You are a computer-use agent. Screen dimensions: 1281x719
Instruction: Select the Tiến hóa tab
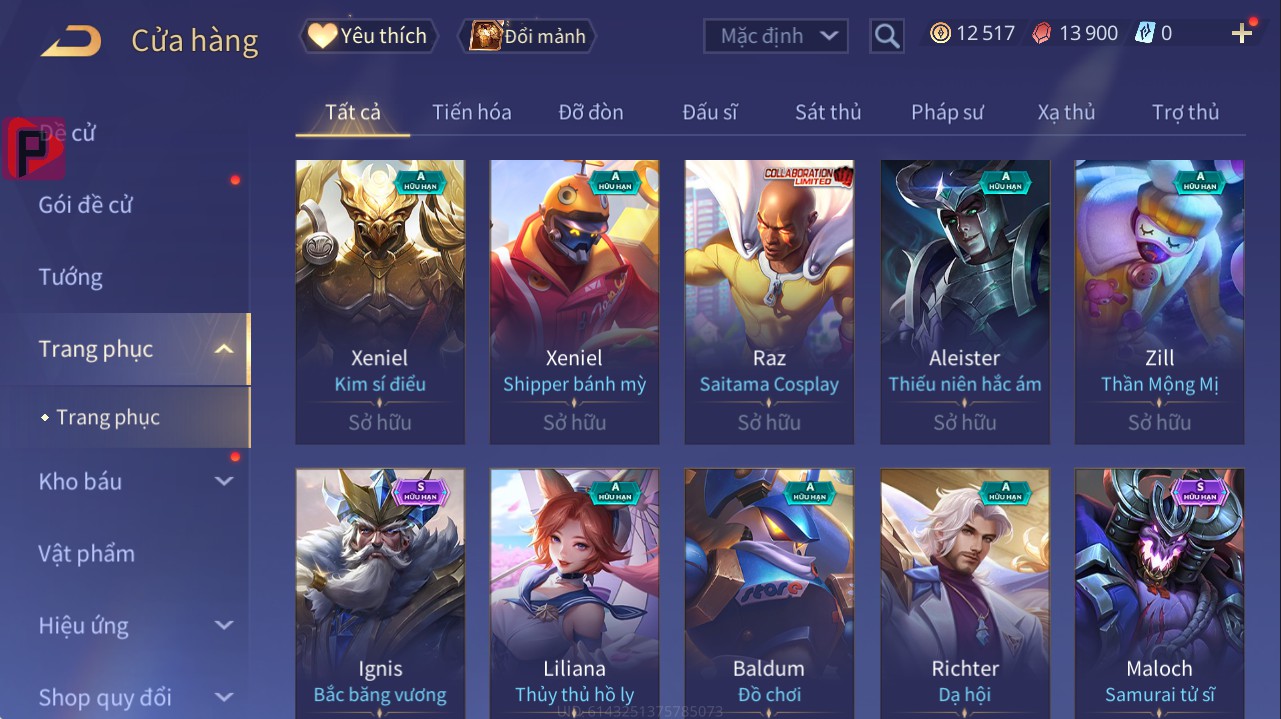click(472, 112)
